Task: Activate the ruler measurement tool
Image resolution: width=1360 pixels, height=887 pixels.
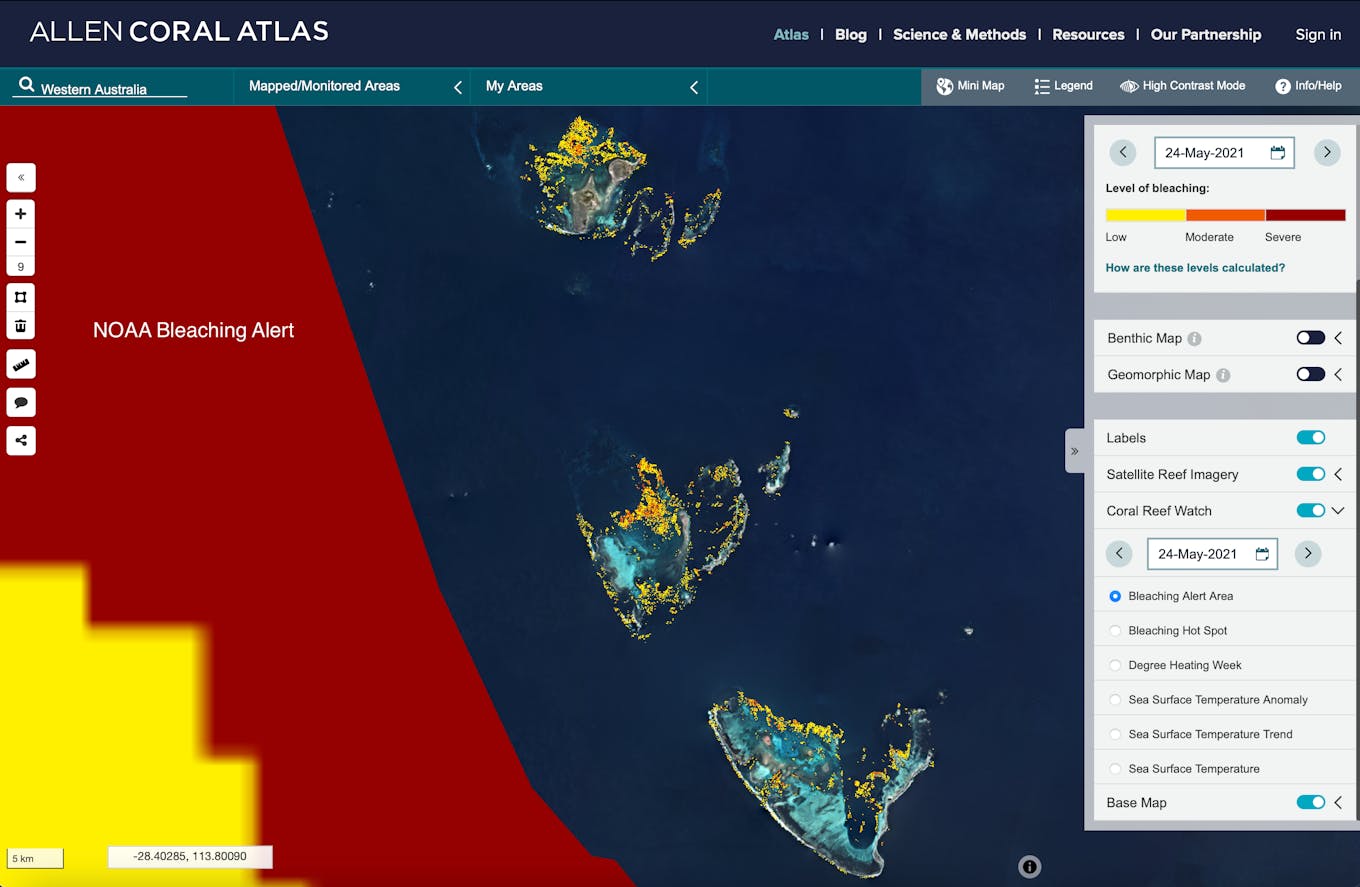Action: (21, 365)
